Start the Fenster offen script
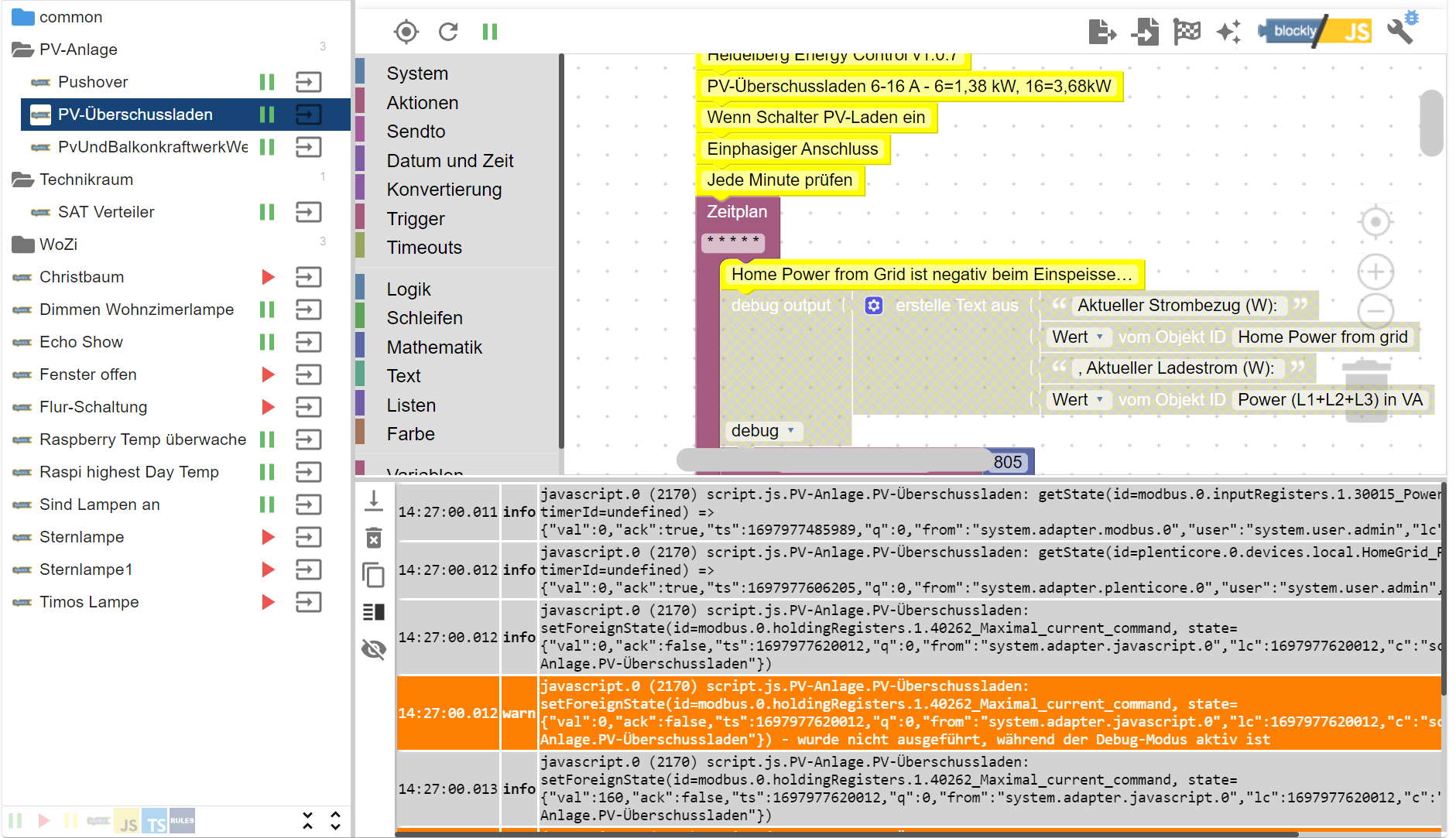Viewport: 1456px width, 838px height. tap(268, 375)
